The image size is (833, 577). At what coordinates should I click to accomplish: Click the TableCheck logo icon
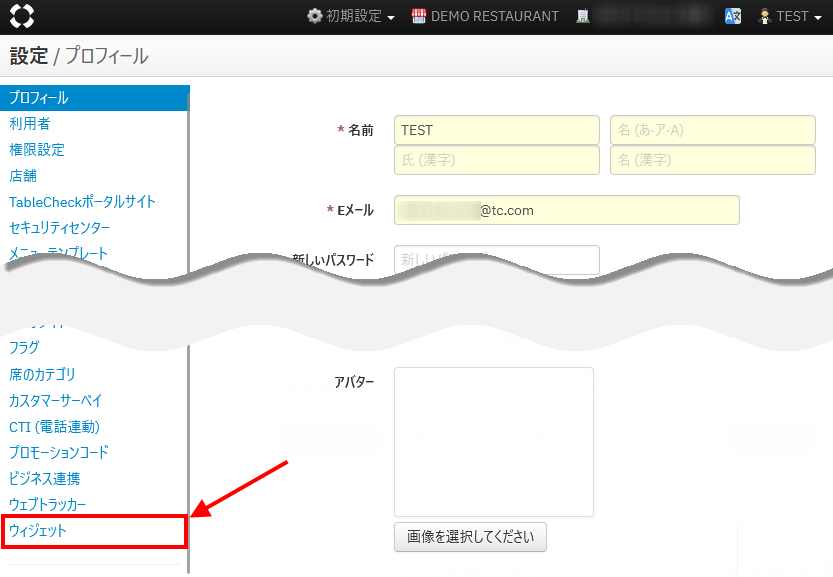(x=22, y=16)
